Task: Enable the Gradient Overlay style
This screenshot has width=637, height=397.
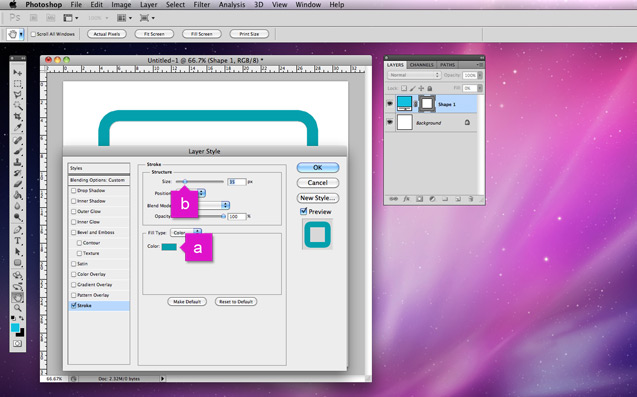Action: pyautogui.click(x=74, y=285)
